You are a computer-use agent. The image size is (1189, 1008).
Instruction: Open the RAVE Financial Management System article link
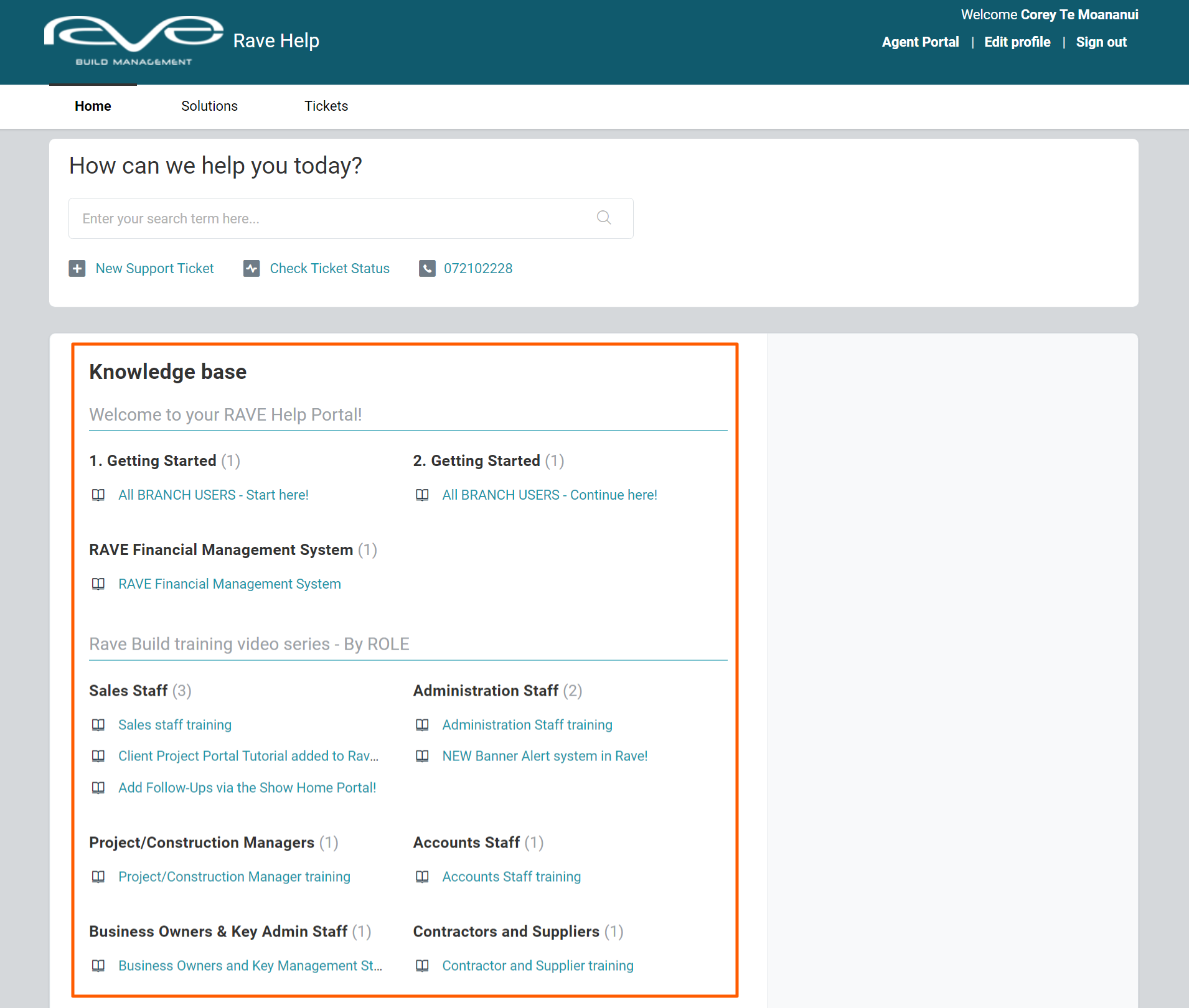click(230, 584)
